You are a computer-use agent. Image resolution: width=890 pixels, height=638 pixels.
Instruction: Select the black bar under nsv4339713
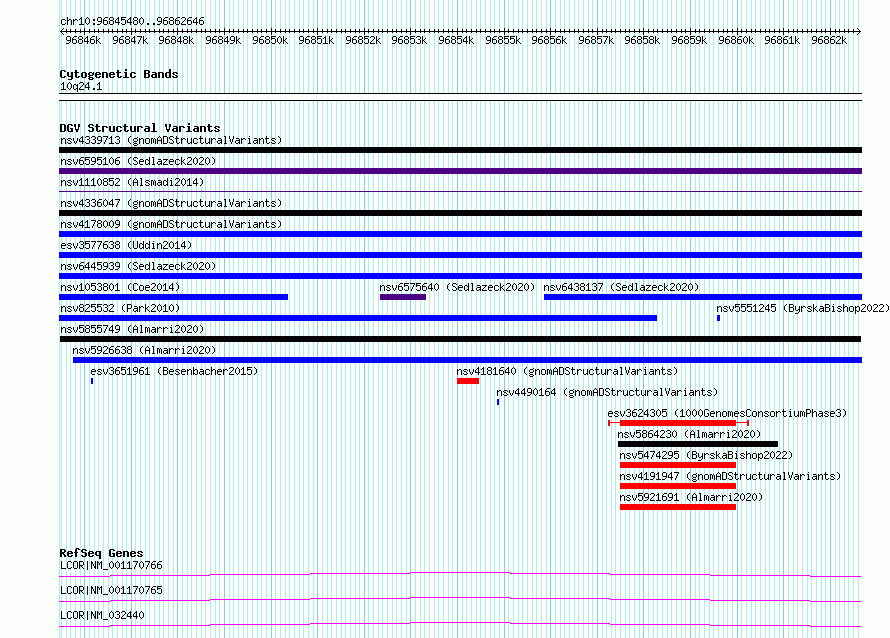tap(460, 150)
